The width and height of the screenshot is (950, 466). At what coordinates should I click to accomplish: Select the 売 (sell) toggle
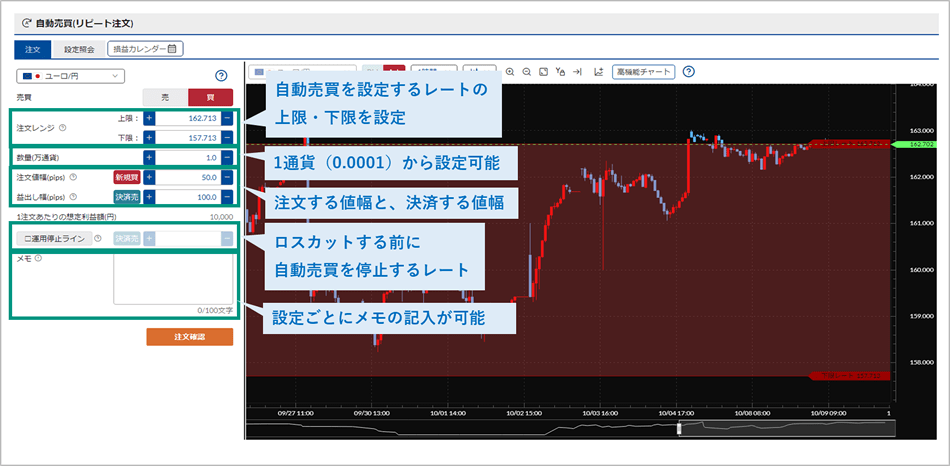165,97
